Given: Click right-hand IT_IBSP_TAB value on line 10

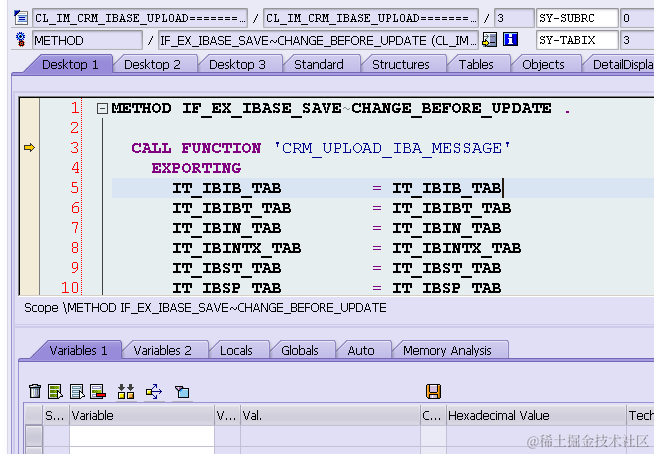Looking at the screenshot, I should (x=447, y=288).
